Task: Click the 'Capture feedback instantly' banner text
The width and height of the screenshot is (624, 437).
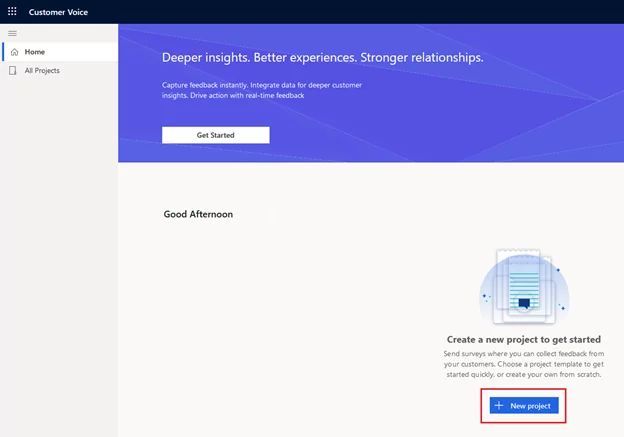Action: (x=262, y=90)
